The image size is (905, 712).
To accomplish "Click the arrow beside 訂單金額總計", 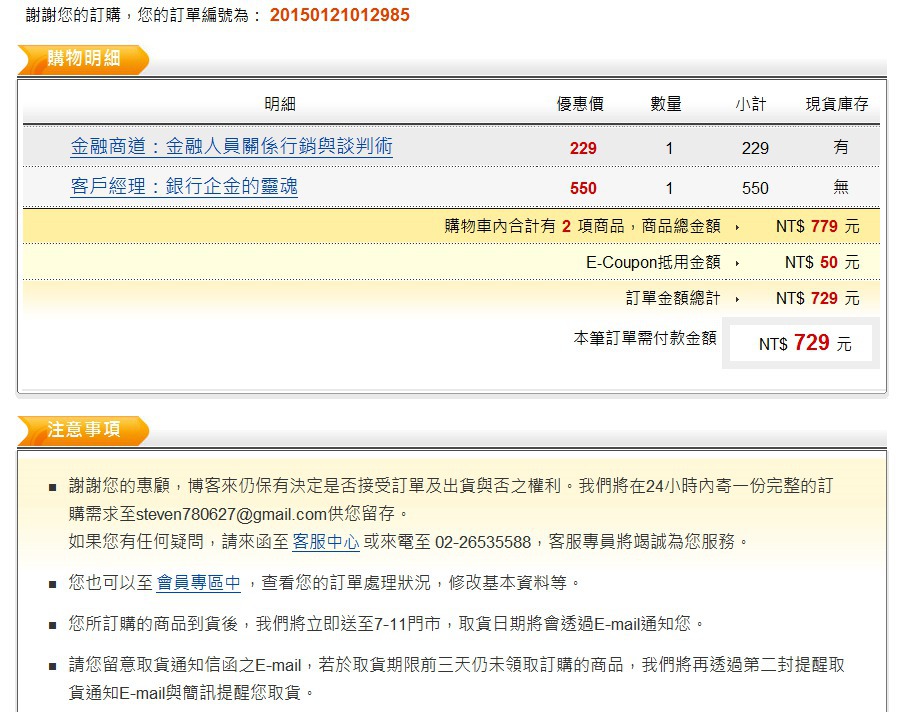I will pos(738,299).
